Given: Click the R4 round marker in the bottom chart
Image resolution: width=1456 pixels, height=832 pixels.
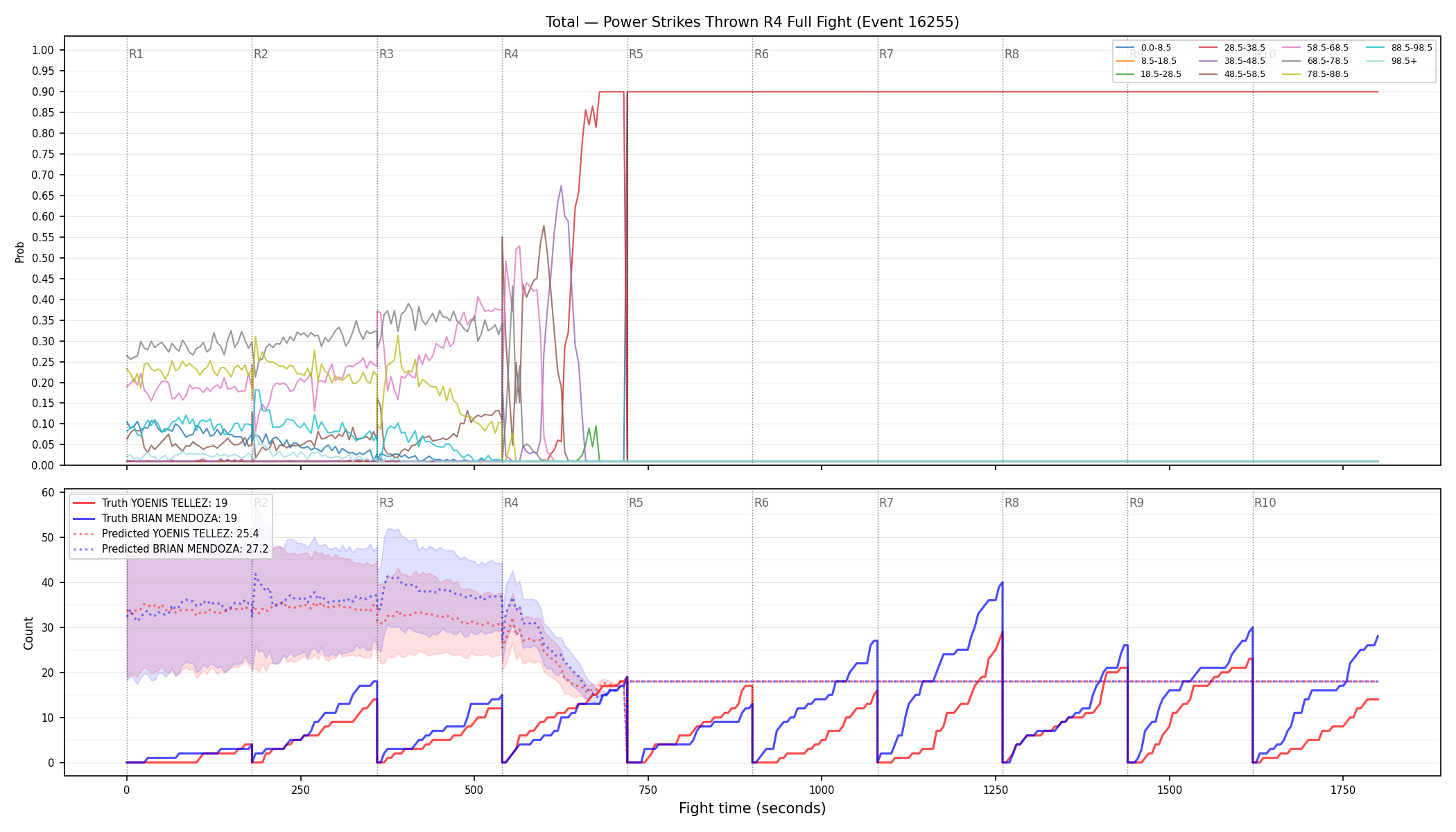Looking at the screenshot, I should click(511, 503).
